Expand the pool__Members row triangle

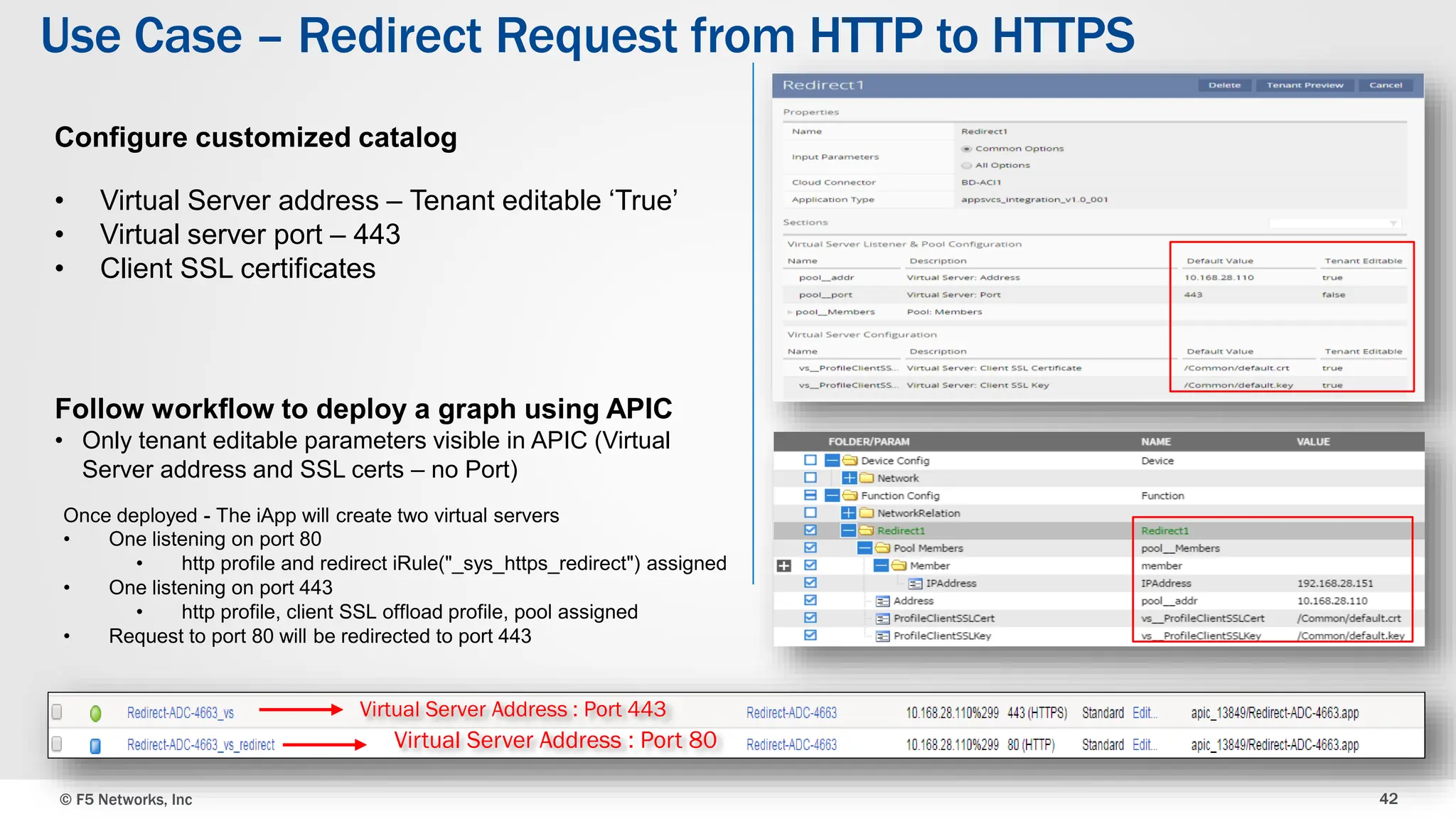790,312
